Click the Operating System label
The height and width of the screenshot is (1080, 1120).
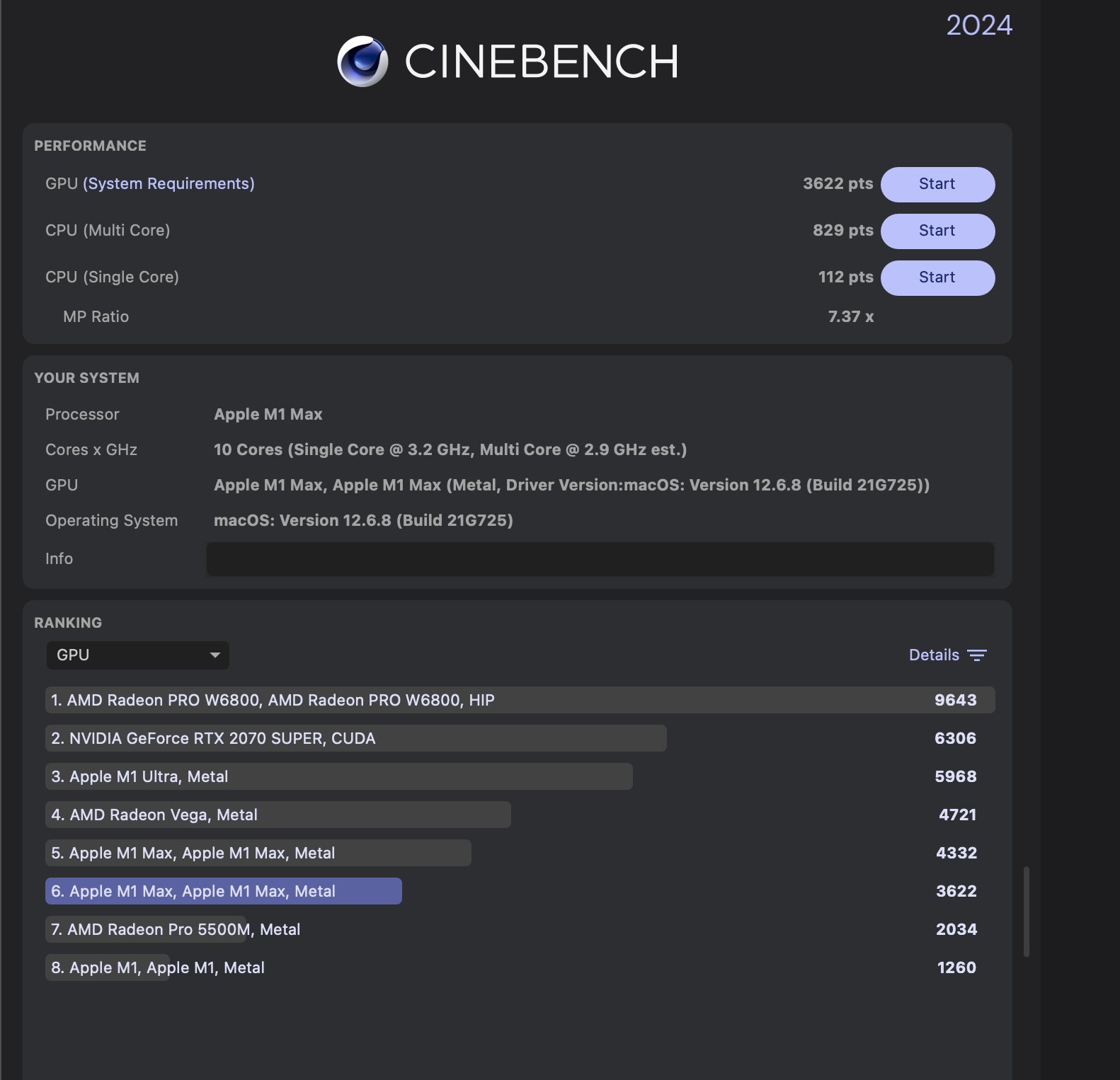pos(112,521)
